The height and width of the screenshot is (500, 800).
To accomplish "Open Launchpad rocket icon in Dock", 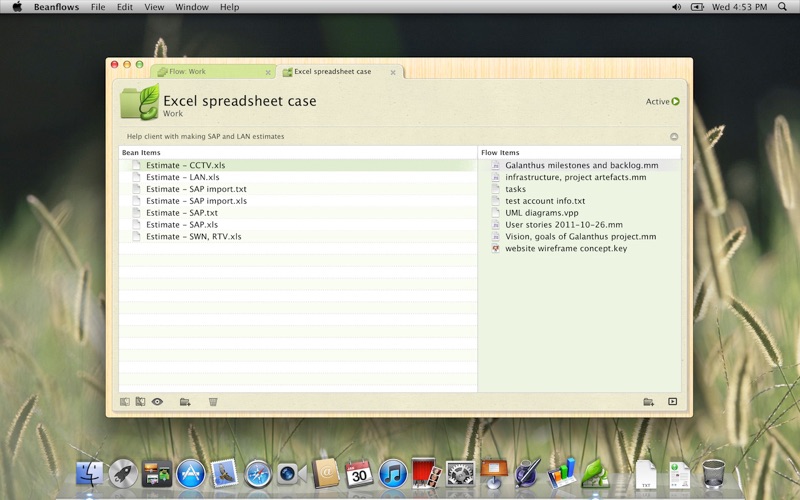I will click(x=123, y=474).
